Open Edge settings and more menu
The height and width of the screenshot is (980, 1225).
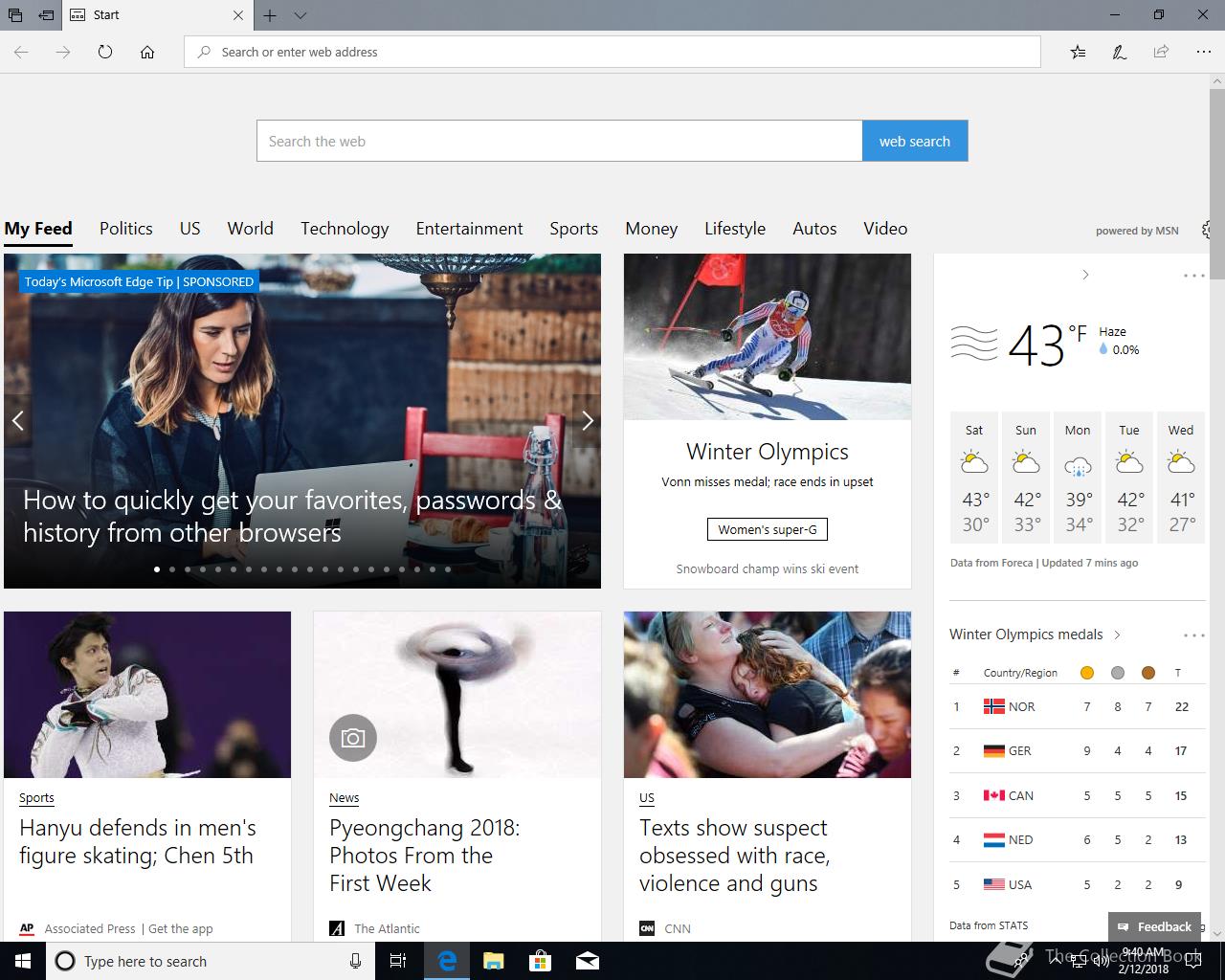click(x=1203, y=52)
